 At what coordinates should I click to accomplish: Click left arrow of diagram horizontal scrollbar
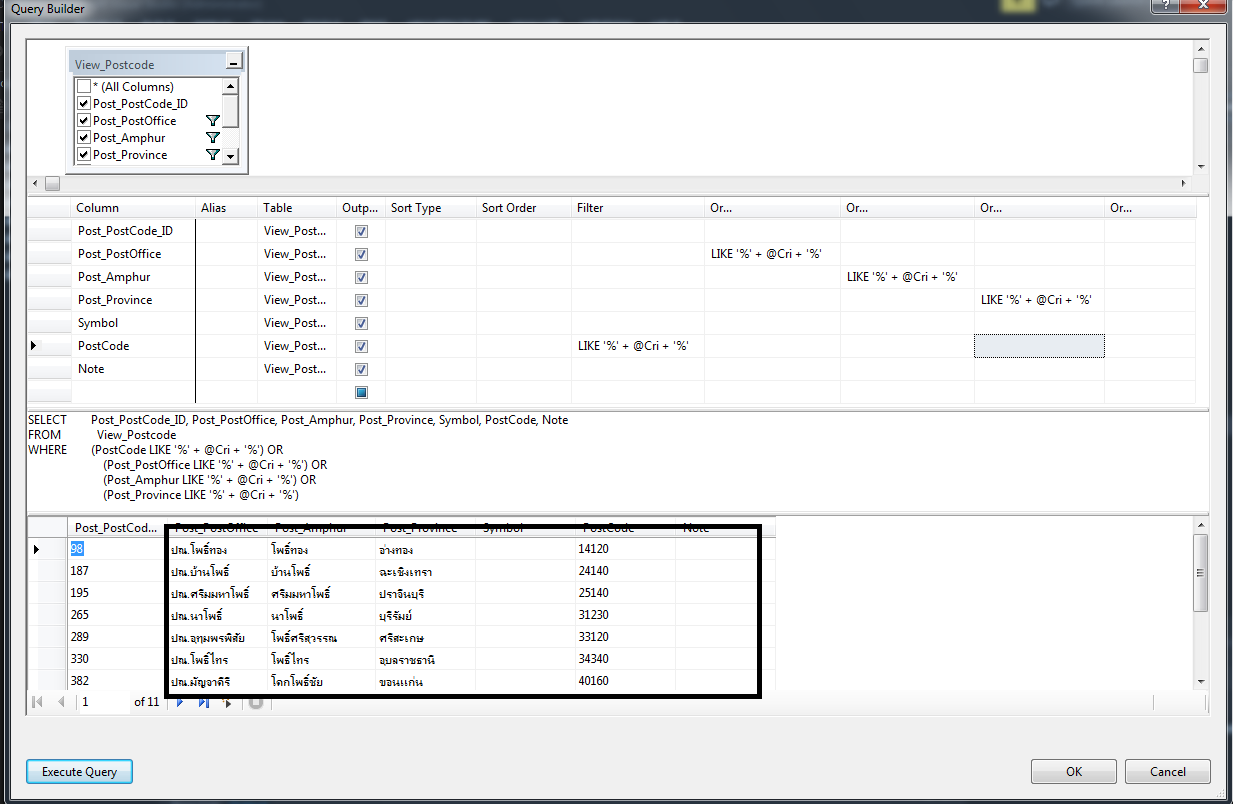pyautogui.click(x=36, y=184)
